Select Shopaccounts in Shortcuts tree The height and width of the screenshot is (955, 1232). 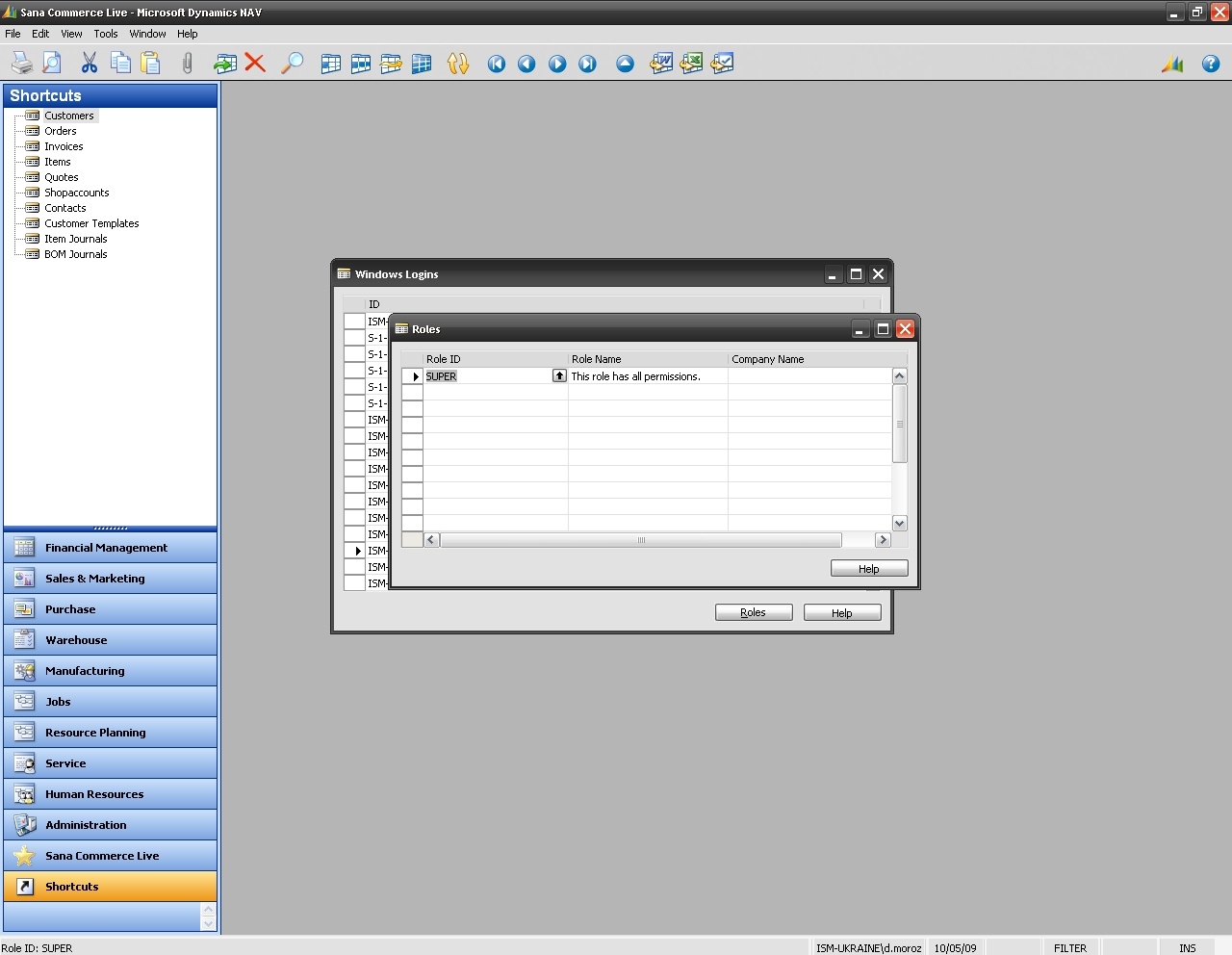click(77, 193)
